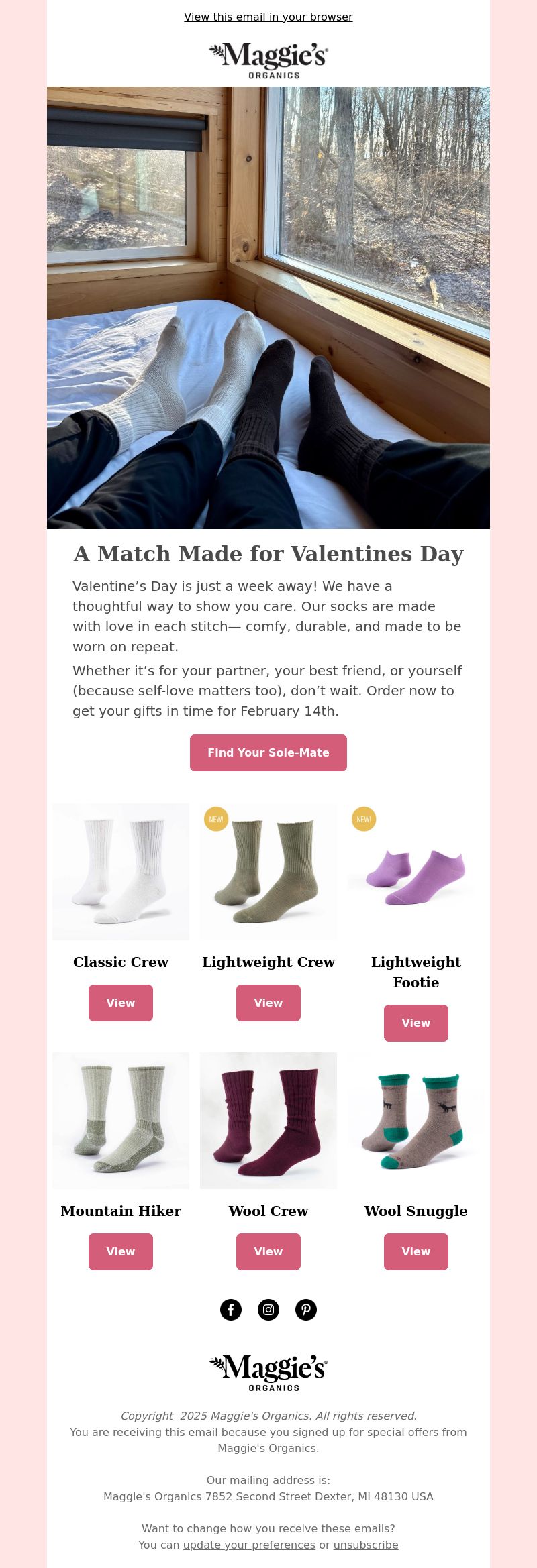Image resolution: width=537 pixels, height=1568 pixels.
Task: Open View this email in your browser
Action: [x=268, y=17]
